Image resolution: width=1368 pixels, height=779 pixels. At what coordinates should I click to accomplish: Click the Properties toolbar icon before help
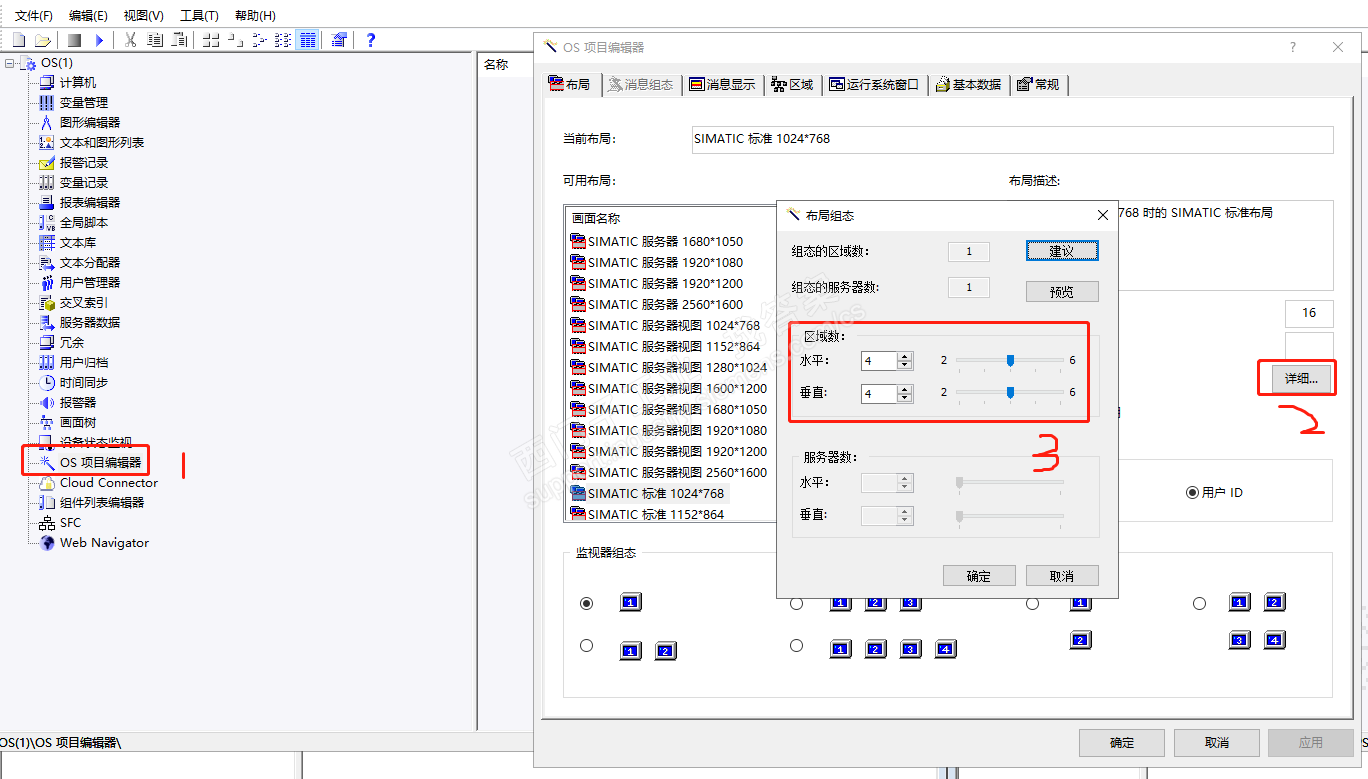click(x=339, y=40)
